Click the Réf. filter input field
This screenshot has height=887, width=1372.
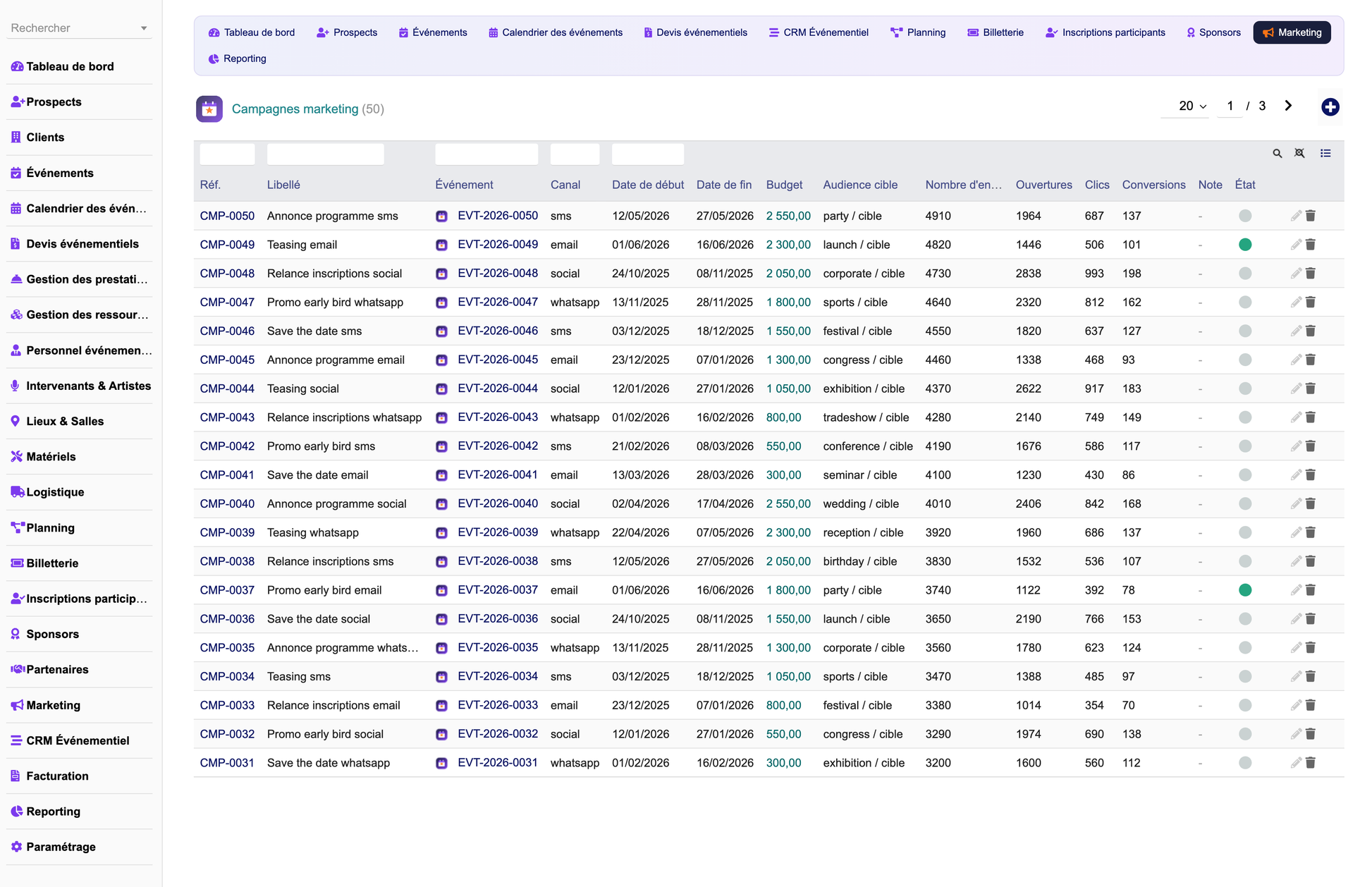[x=227, y=154]
